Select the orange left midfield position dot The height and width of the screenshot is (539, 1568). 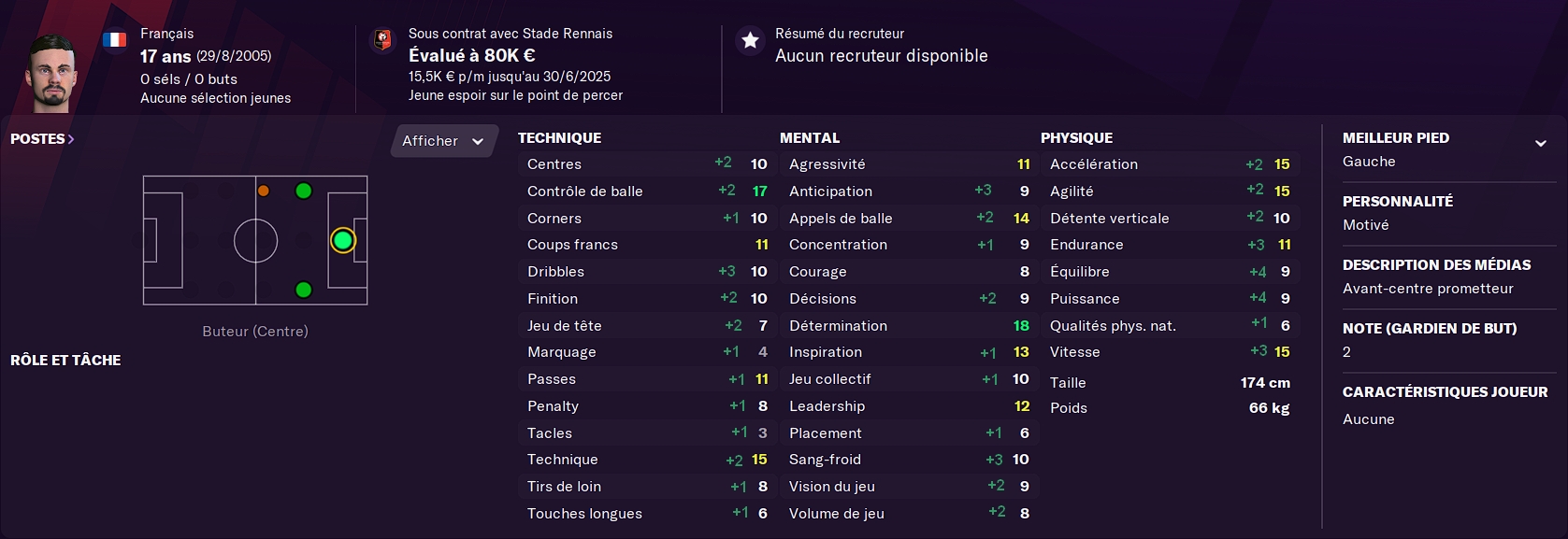264,191
